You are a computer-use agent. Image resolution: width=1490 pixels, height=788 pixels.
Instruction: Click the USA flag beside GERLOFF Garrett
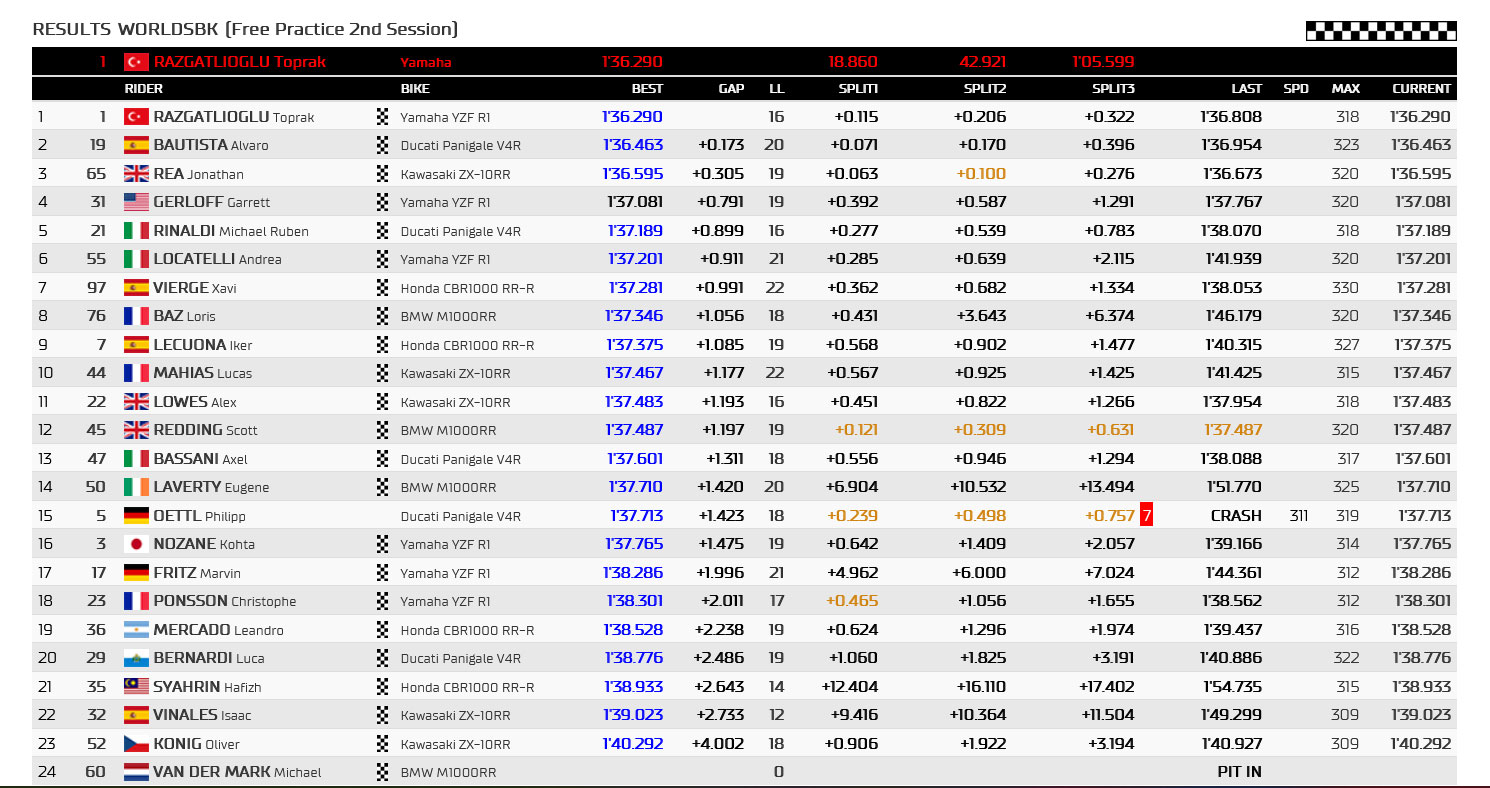coord(136,202)
